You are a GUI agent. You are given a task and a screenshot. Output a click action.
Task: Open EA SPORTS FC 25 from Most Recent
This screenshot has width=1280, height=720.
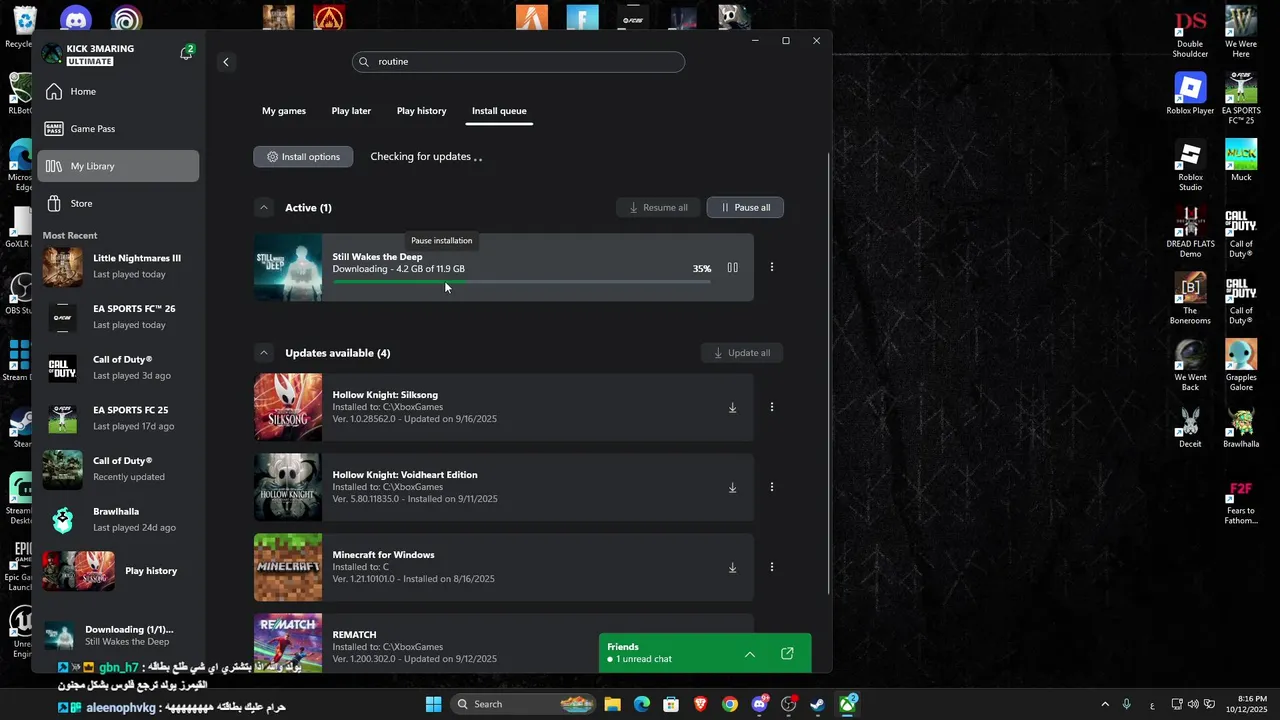tap(118, 418)
